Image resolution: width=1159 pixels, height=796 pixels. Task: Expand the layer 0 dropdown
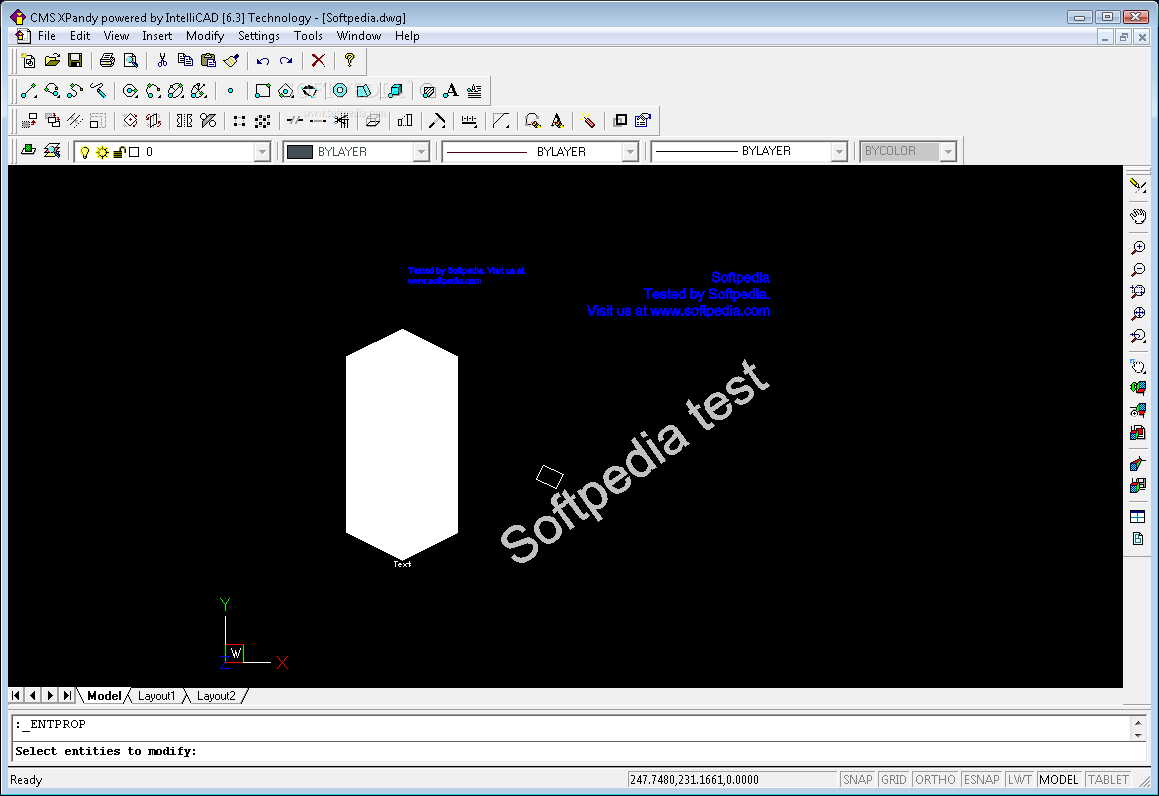(262, 152)
